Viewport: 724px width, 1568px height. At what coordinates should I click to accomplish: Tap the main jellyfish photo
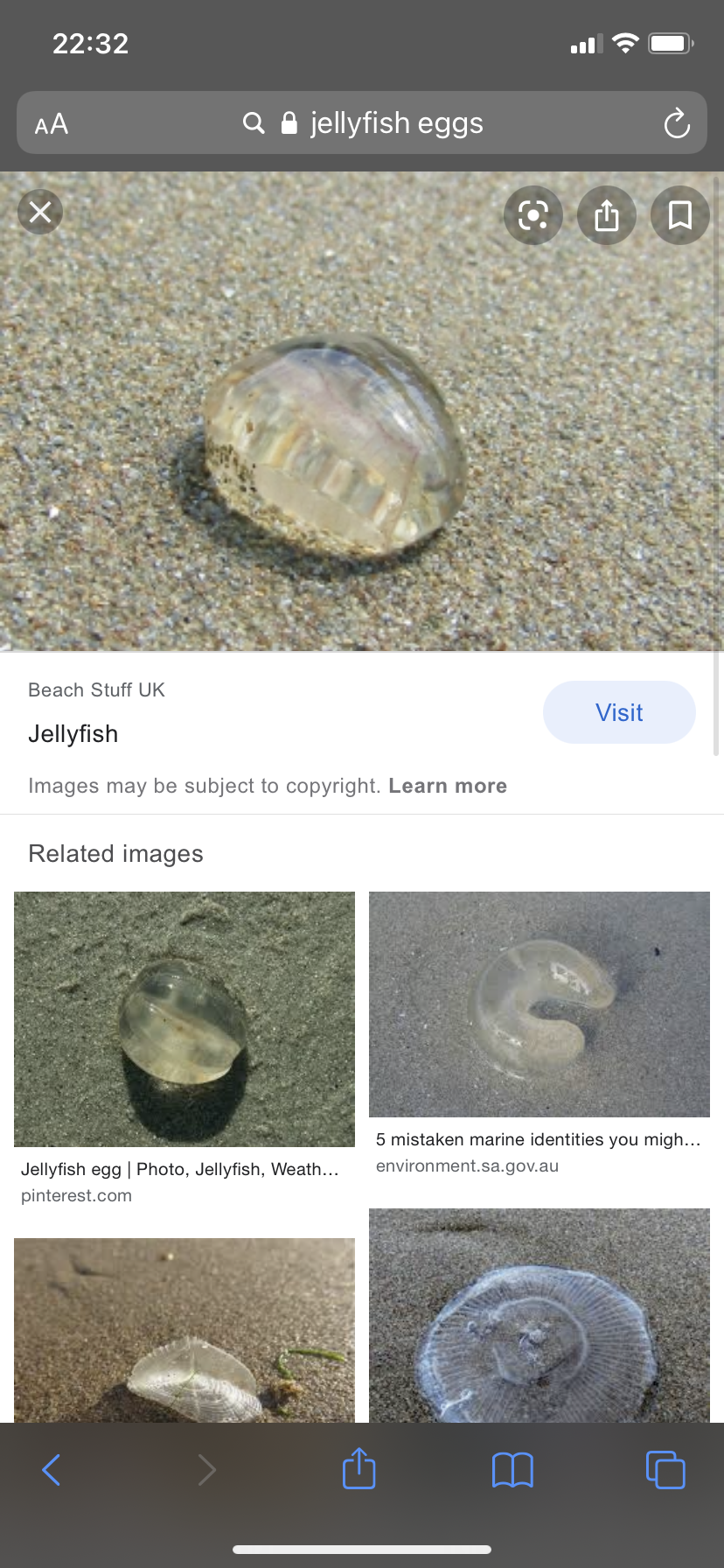pos(362,411)
